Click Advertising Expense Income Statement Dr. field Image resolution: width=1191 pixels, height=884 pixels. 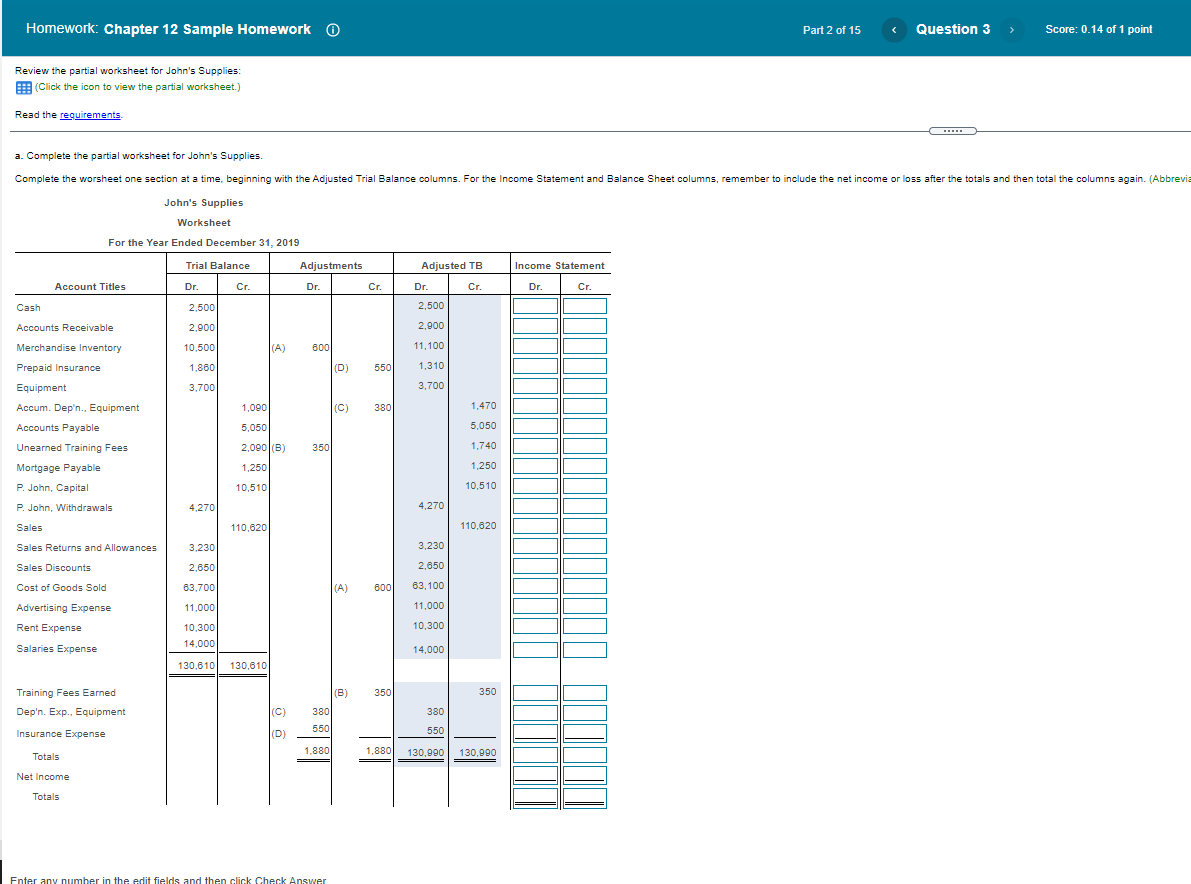pyautogui.click(x=535, y=606)
